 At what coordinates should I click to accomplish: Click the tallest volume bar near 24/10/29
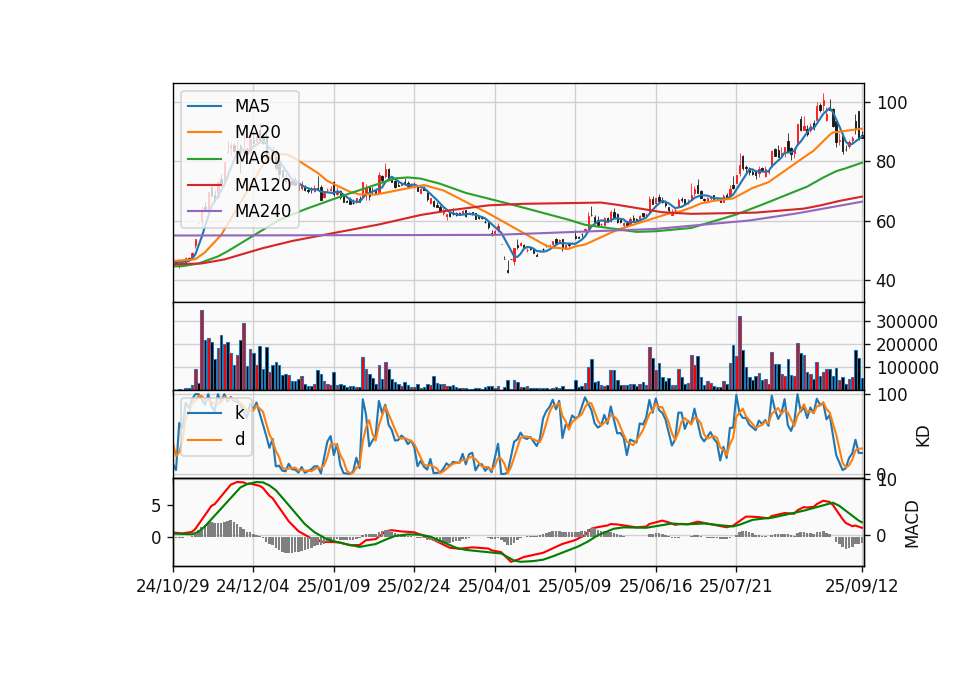tap(202, 350)
